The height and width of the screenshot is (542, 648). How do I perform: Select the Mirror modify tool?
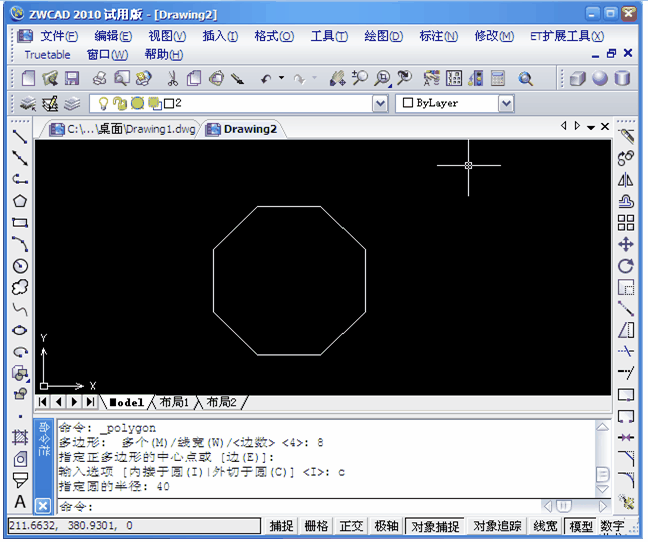[x=626, y=180]
